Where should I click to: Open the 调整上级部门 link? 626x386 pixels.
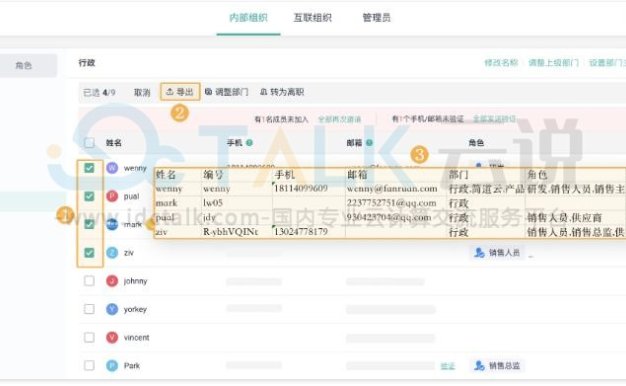[553, 63]
